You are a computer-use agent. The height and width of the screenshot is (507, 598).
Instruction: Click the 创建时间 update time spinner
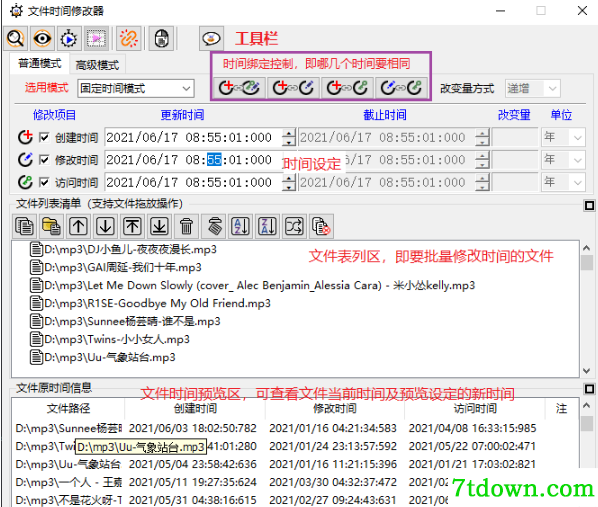(x=289, y=137)
